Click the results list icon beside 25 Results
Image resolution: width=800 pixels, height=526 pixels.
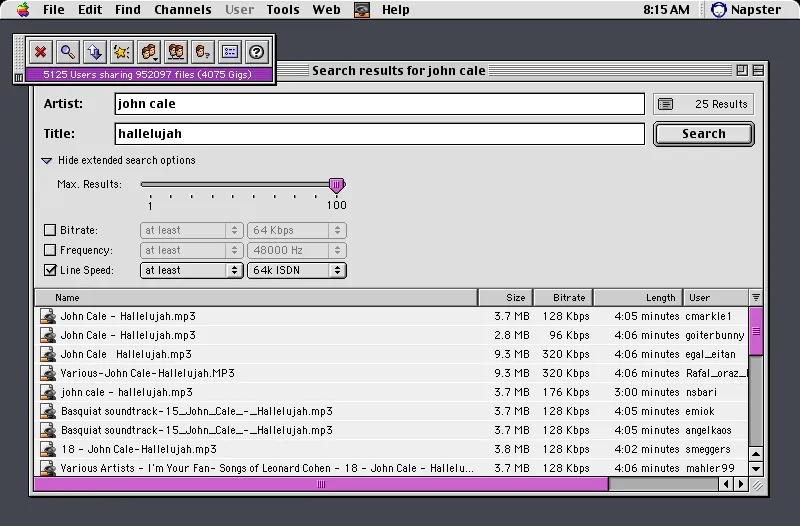click(665, 104)
